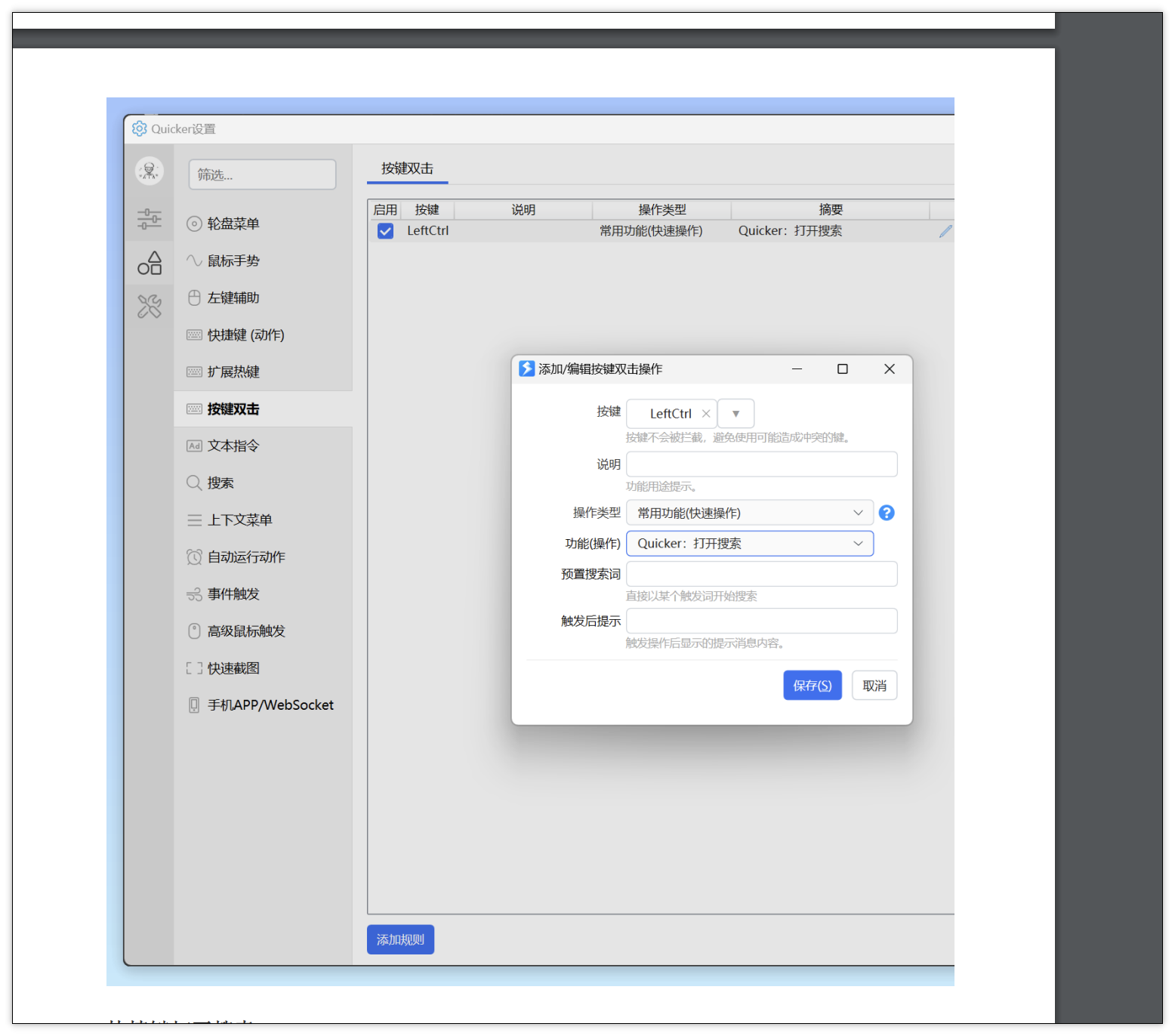Viewport: 1175px width, 1036px height.
Task: Select 上下文菜单 in the sidebar
Action: (239, 520)
